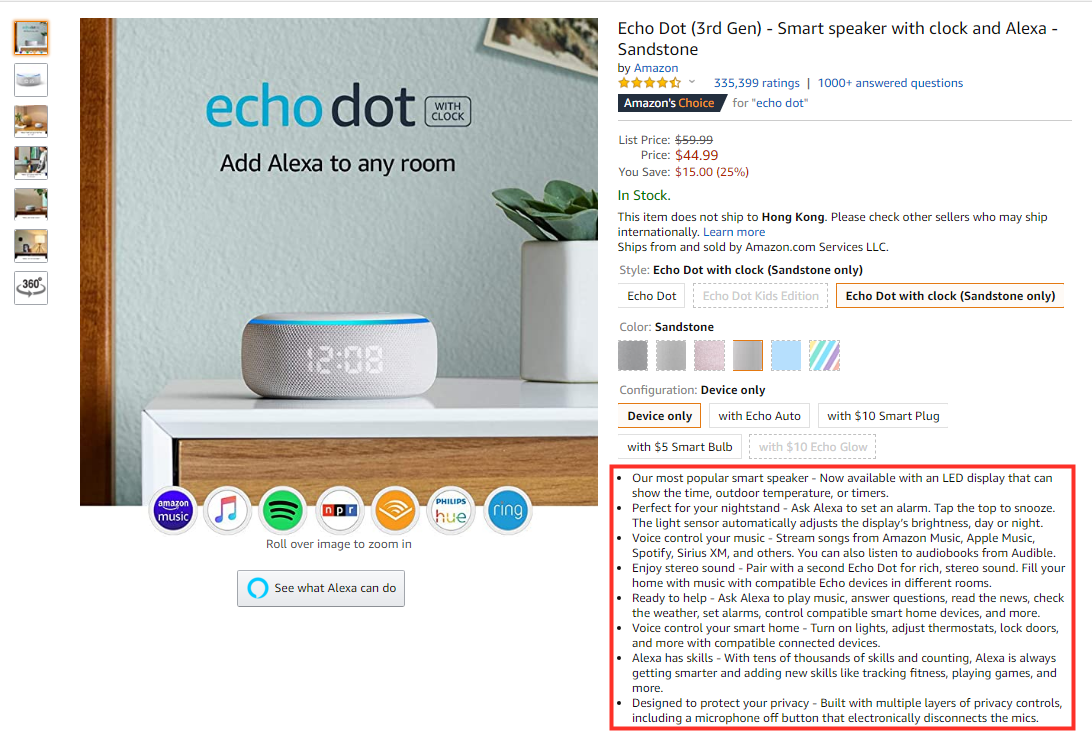Click the See what Alexa can do button
1092x753 pixels.
321,589
